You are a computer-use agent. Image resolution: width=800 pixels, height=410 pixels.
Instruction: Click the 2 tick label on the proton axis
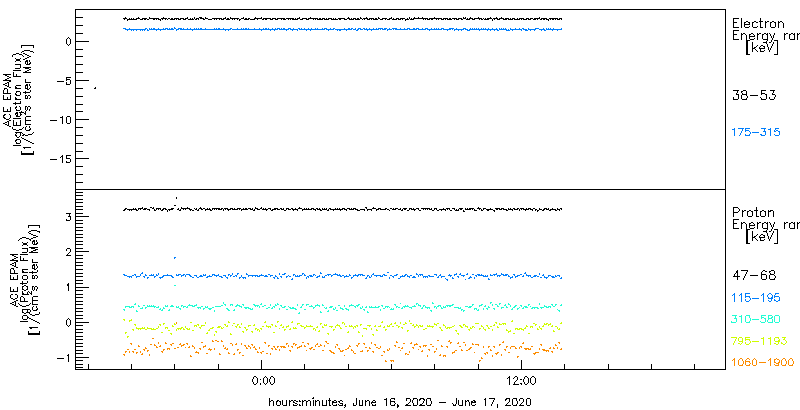click(x=67, y=251)
